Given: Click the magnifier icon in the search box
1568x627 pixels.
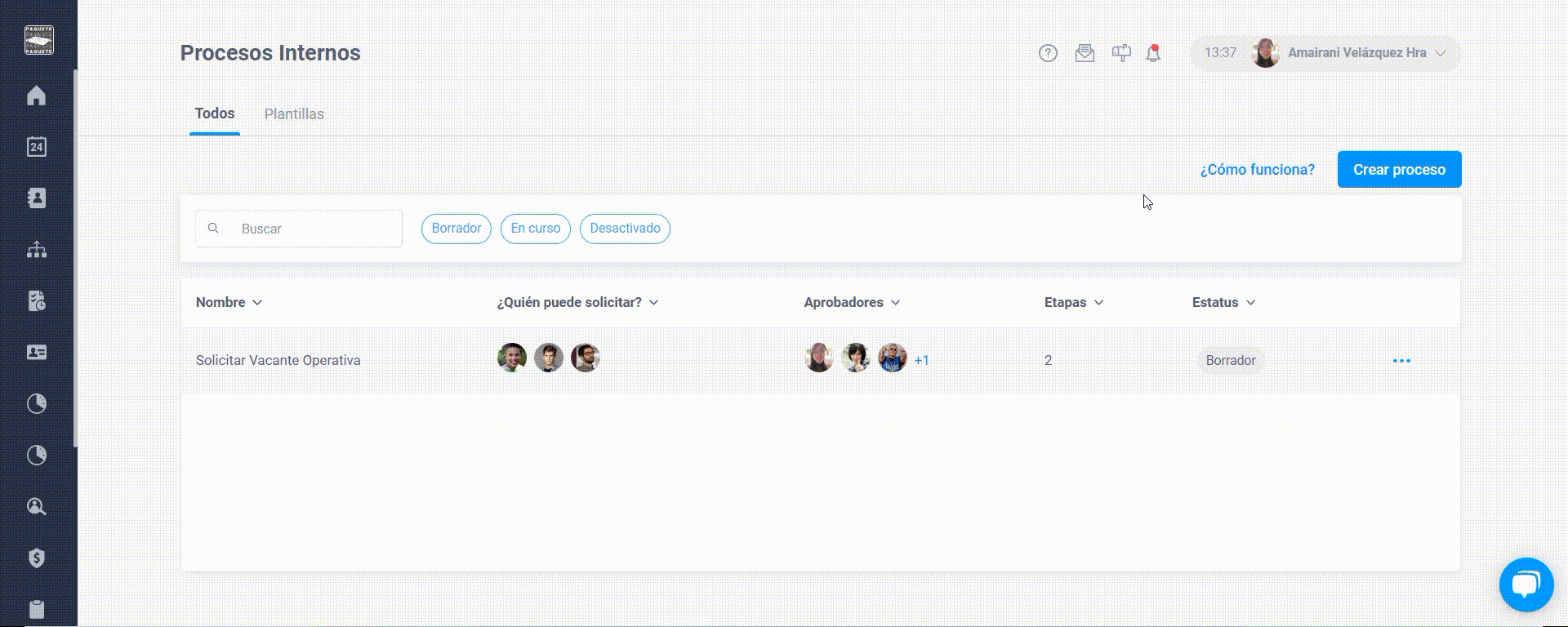Looking at the screenshot, I should [213, 229].
